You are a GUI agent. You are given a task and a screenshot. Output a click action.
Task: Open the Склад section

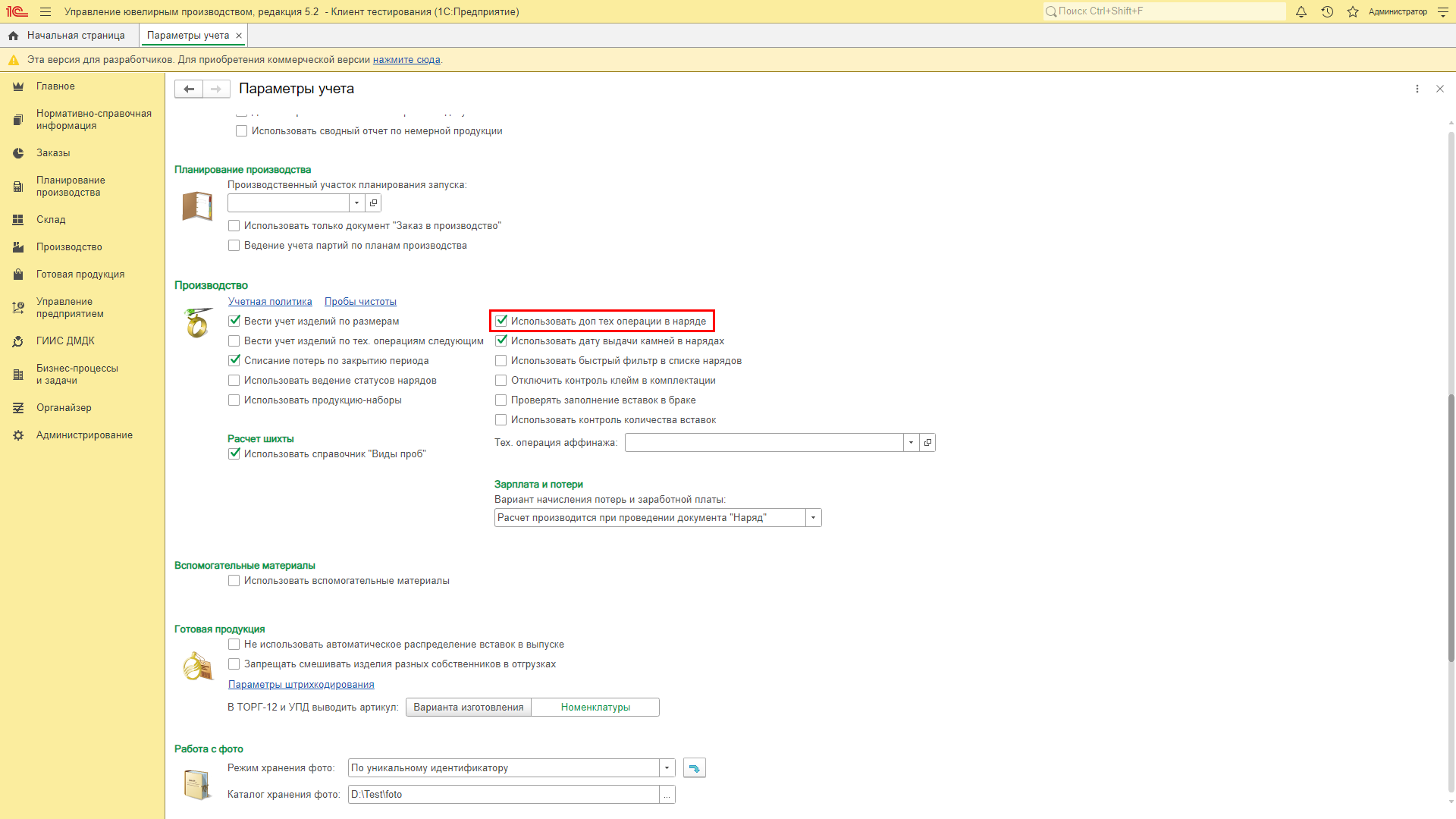pyautogui.click(x=51, y=220)
